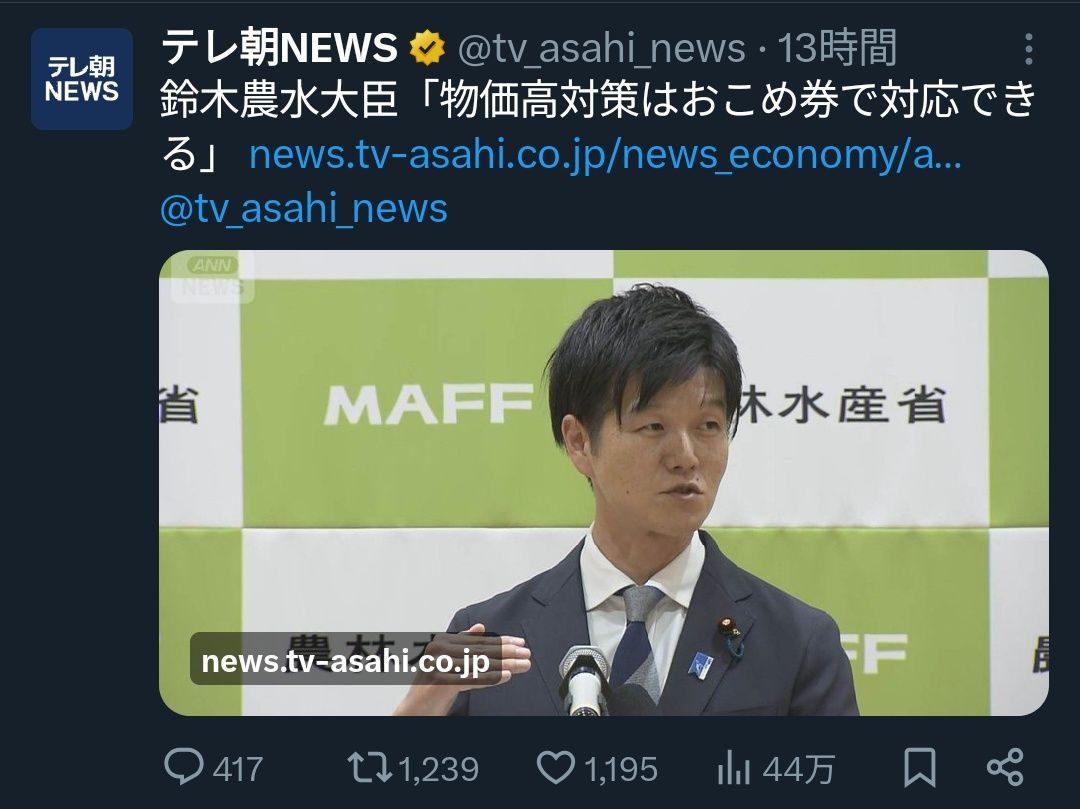Screen dimensions: 1080x809
Task: View analytics bar chart icon
Action: pos(734,767)
